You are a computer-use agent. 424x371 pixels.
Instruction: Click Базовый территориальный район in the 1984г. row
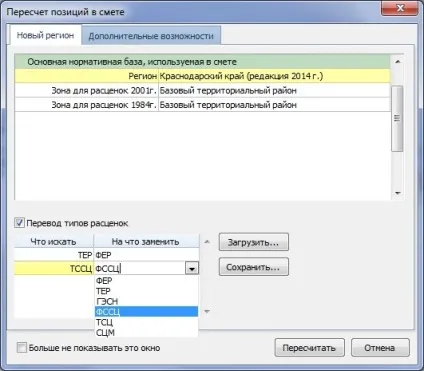(274, 105)
